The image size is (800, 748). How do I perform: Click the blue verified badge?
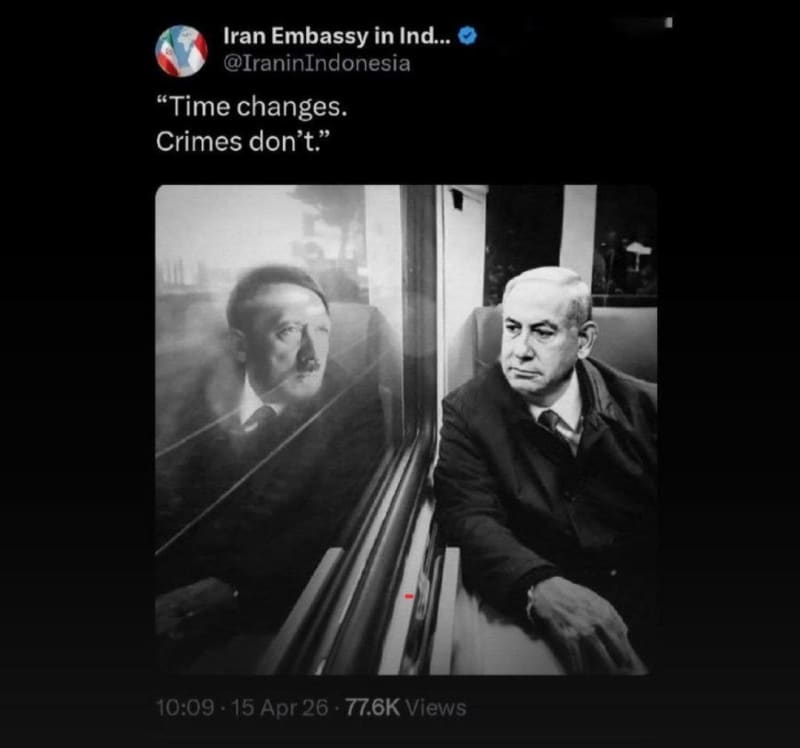tap(468, 36)
